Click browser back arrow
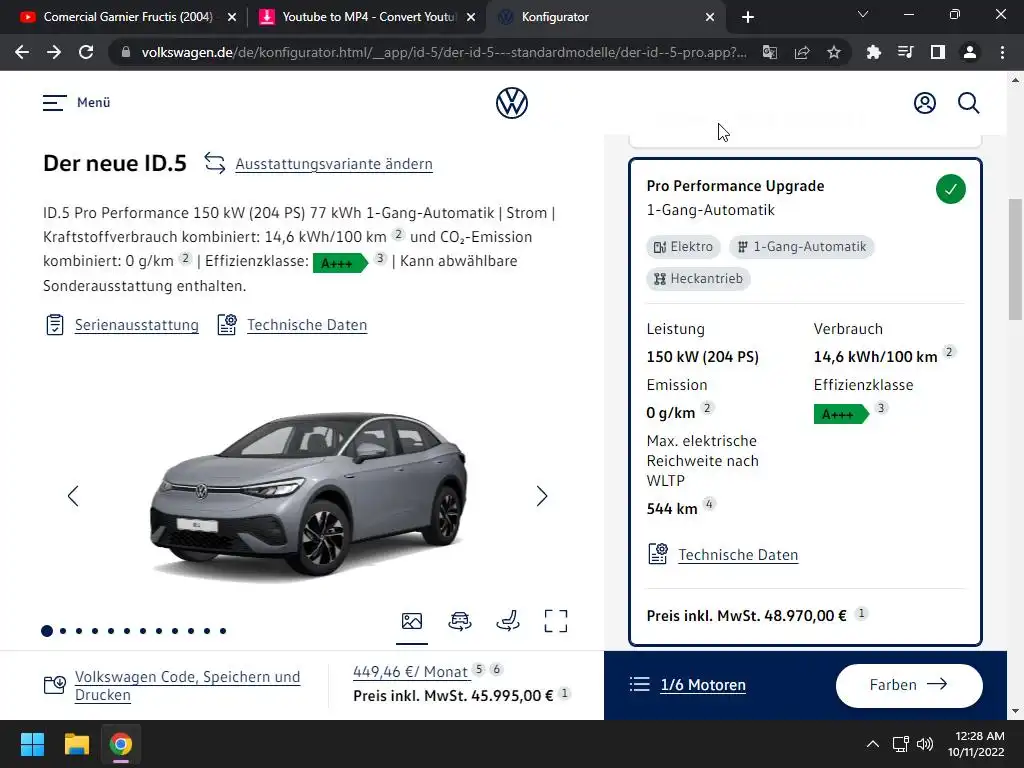 (x=22, y=52)
